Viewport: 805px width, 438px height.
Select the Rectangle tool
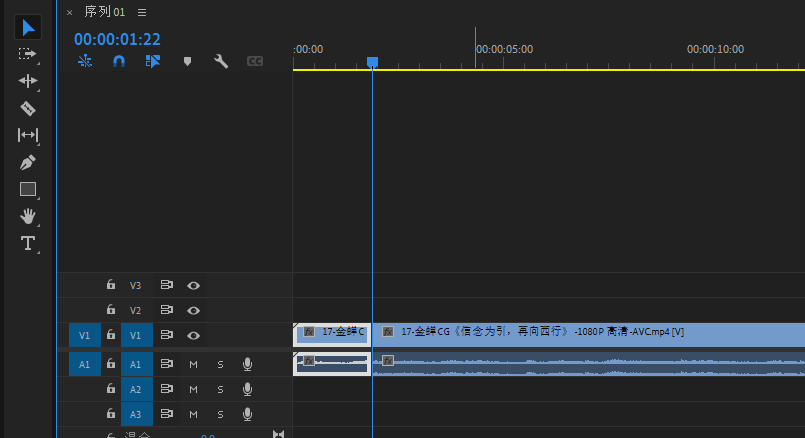point(28,189)
